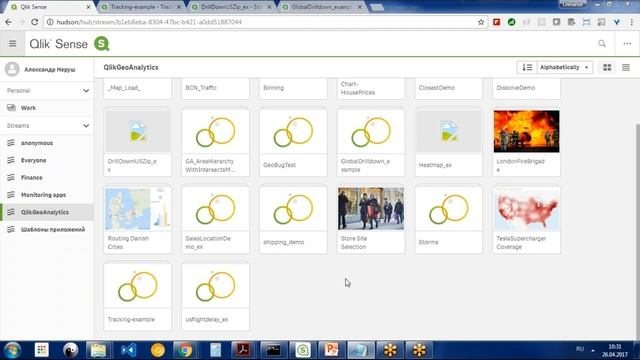Click the RU language indicator

point(580,349)
